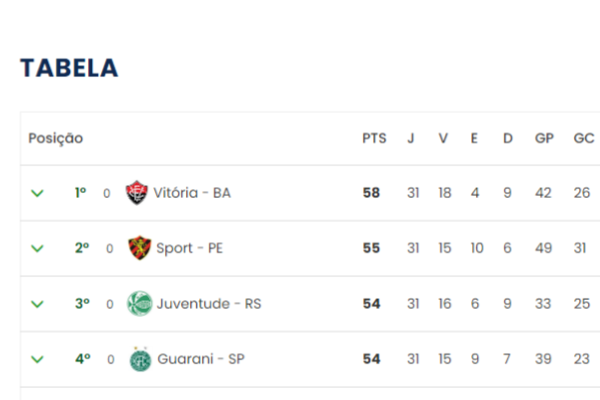
Task: Click the 4º position label
Action: 83,359
